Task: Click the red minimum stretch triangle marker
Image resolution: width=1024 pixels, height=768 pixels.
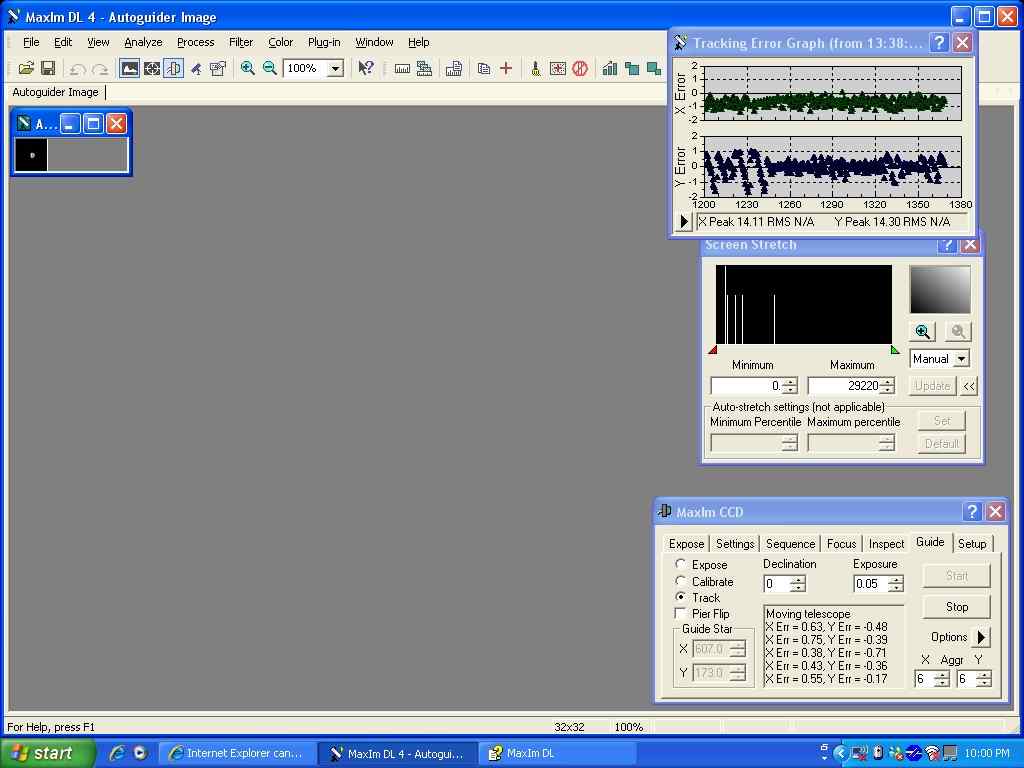Action: [x=712, y=350]
